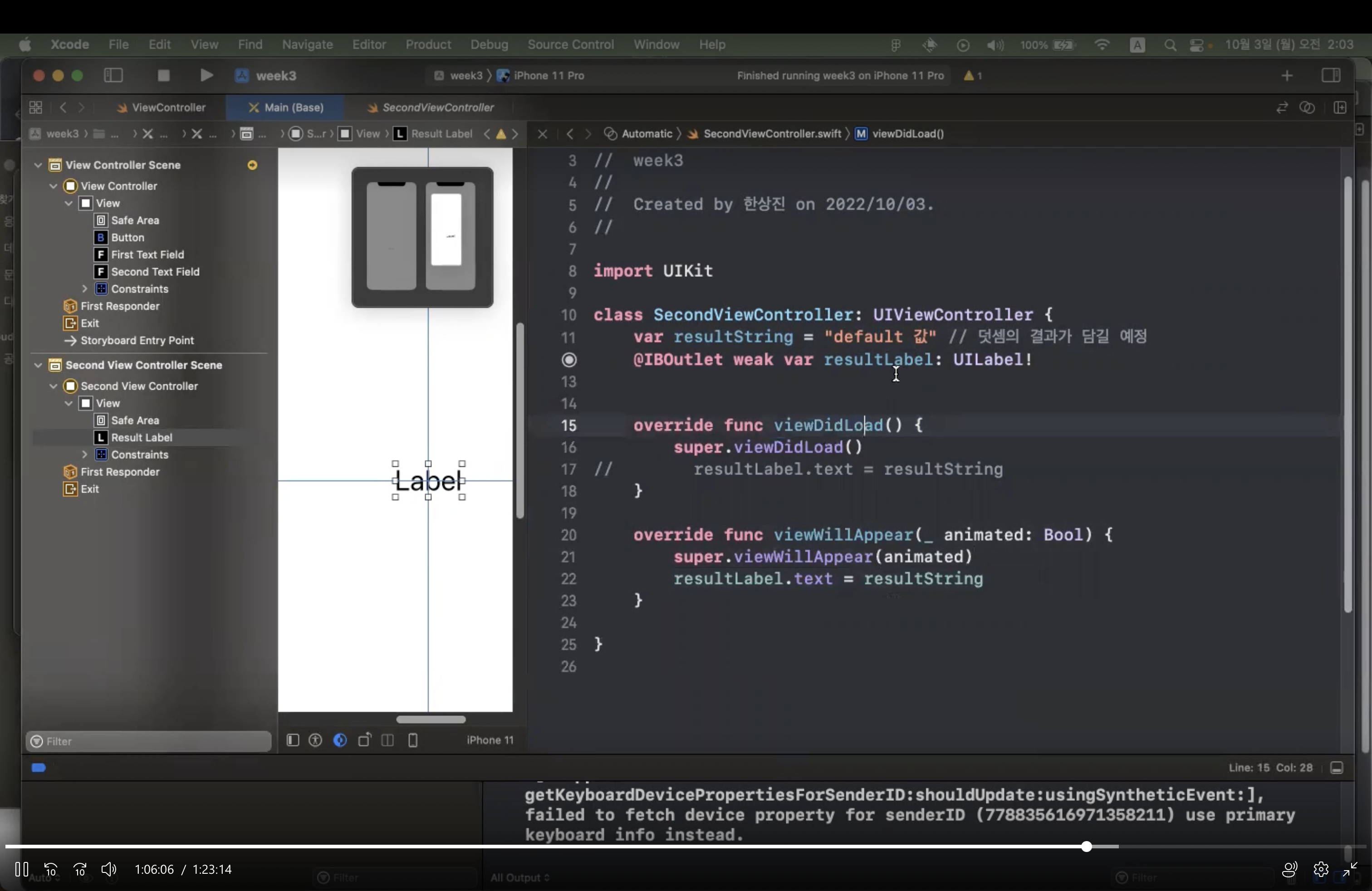The height and width of the screenshot is (891, 1372).
Task: Collapse the View Controller Scene disclosure triangle
Action: (38, 166)
